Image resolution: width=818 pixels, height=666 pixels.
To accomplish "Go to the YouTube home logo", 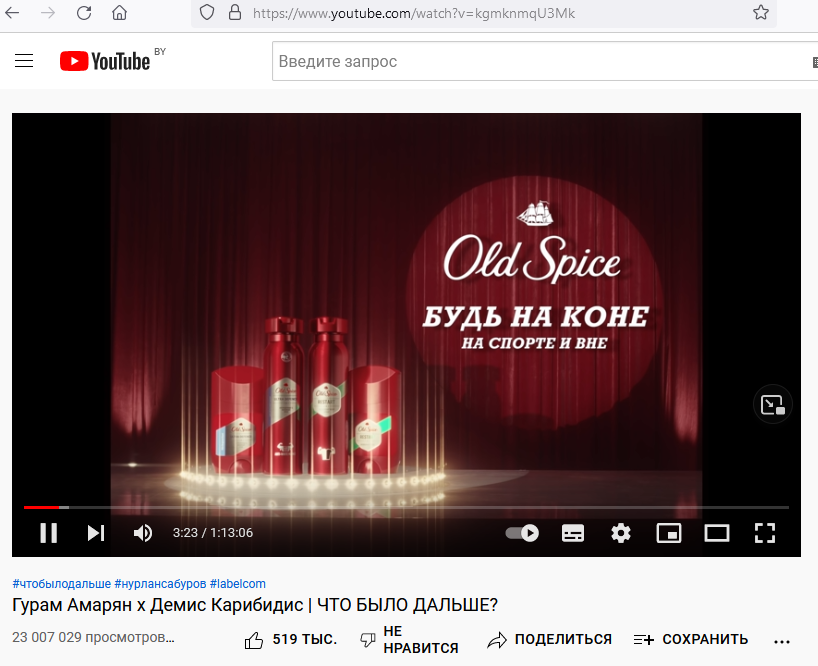I will pos(105,61).
